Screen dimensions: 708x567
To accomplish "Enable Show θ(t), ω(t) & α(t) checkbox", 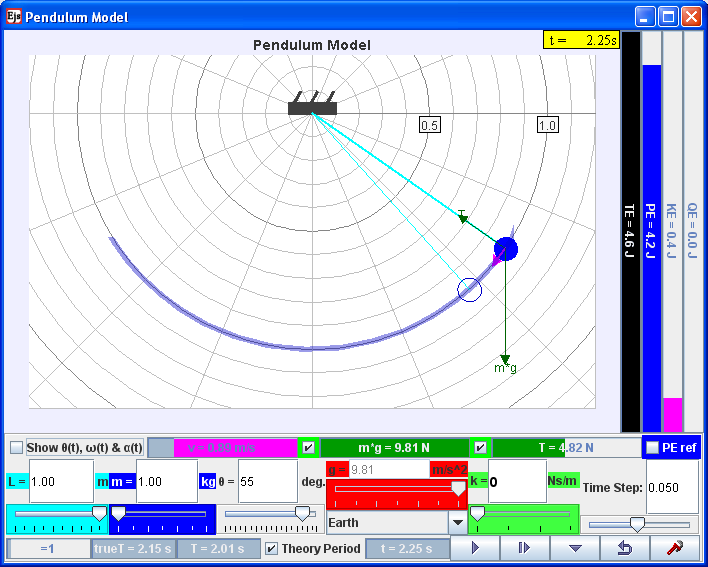I will [17, 448].
